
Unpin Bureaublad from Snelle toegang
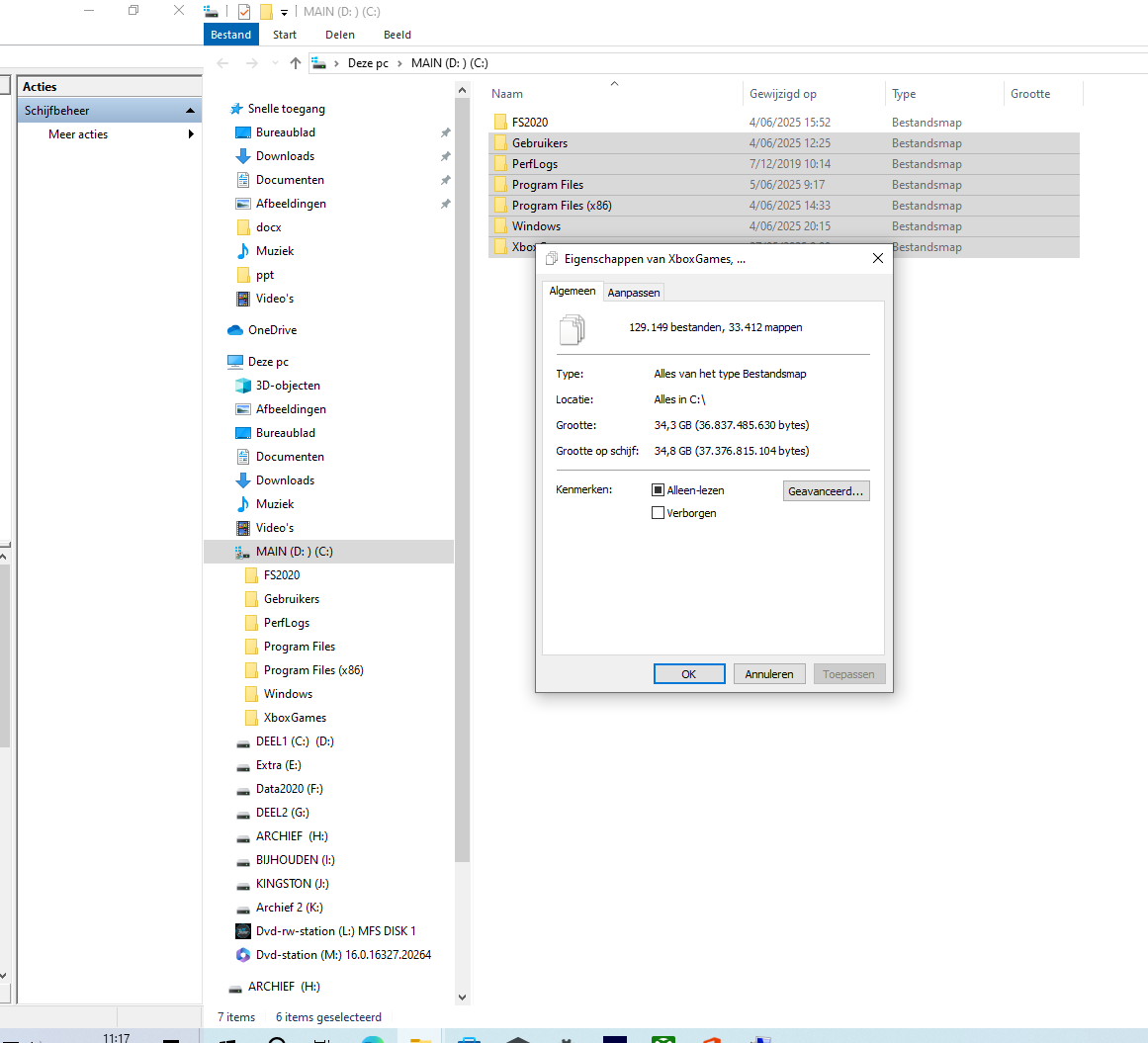tap(445, 132)
